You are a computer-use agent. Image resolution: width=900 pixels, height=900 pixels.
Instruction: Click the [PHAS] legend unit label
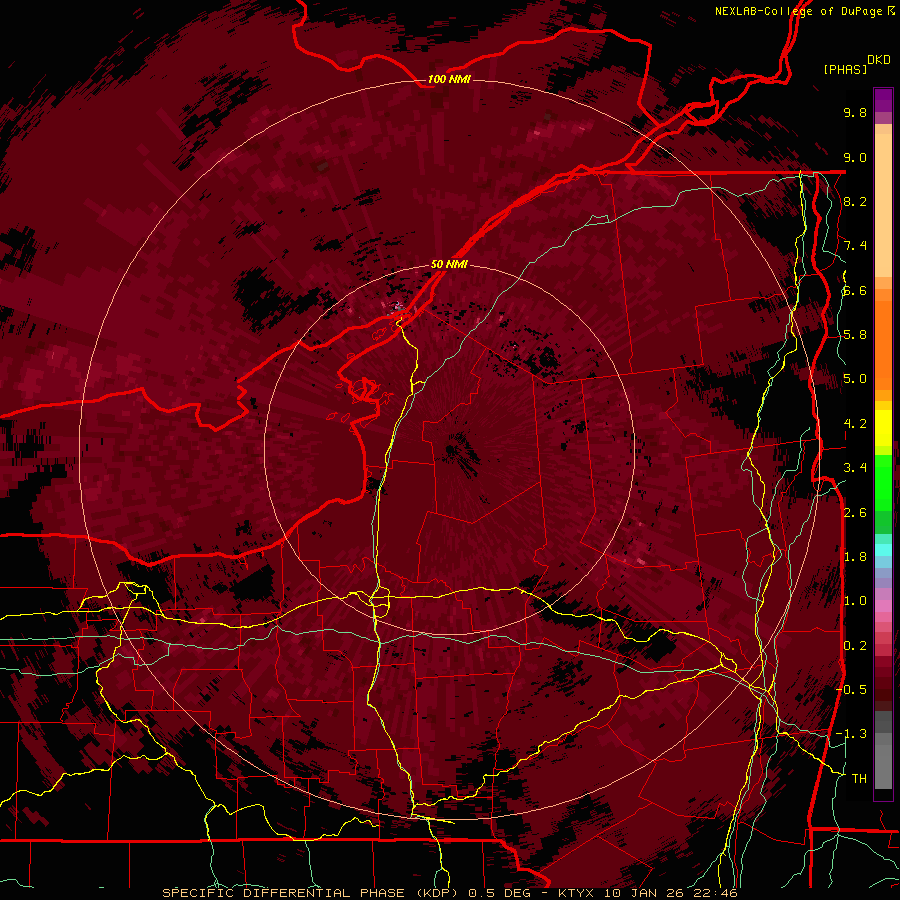click(x=845, y=69)
